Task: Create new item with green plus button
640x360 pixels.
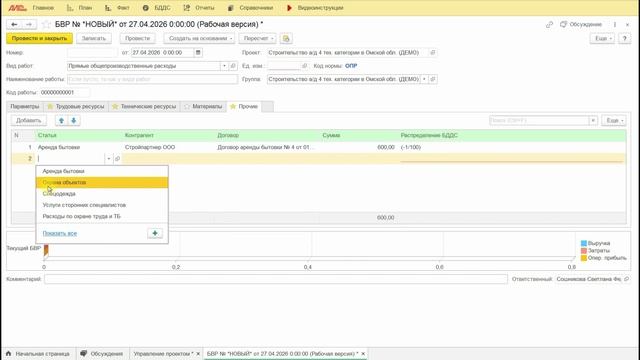Action: click(155, 233)
